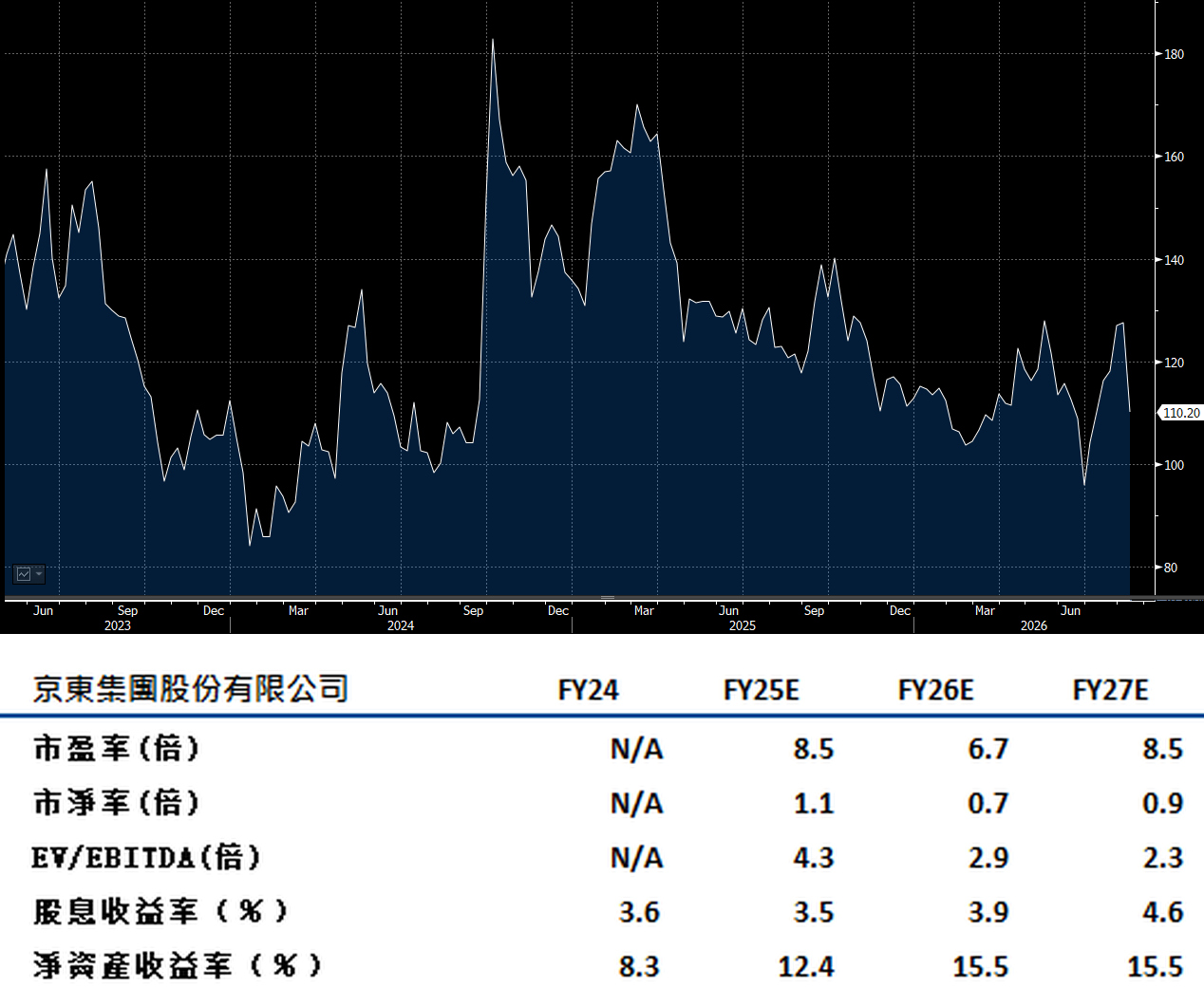
Task: Click the 市淨率(倍) row label
Action: 117,803
